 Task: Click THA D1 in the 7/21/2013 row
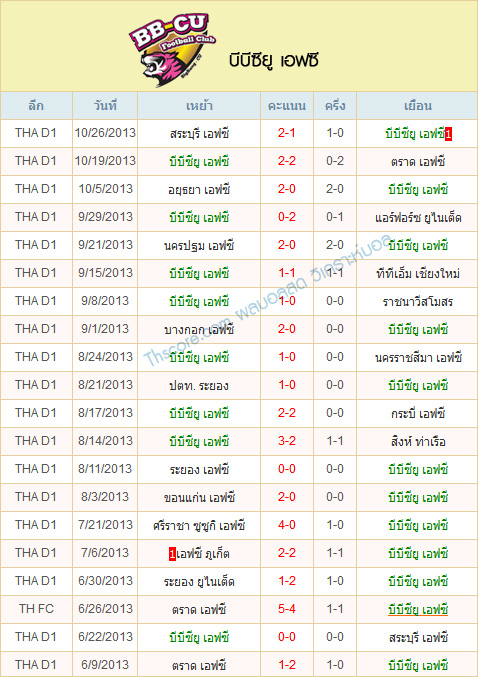point(36,525)
